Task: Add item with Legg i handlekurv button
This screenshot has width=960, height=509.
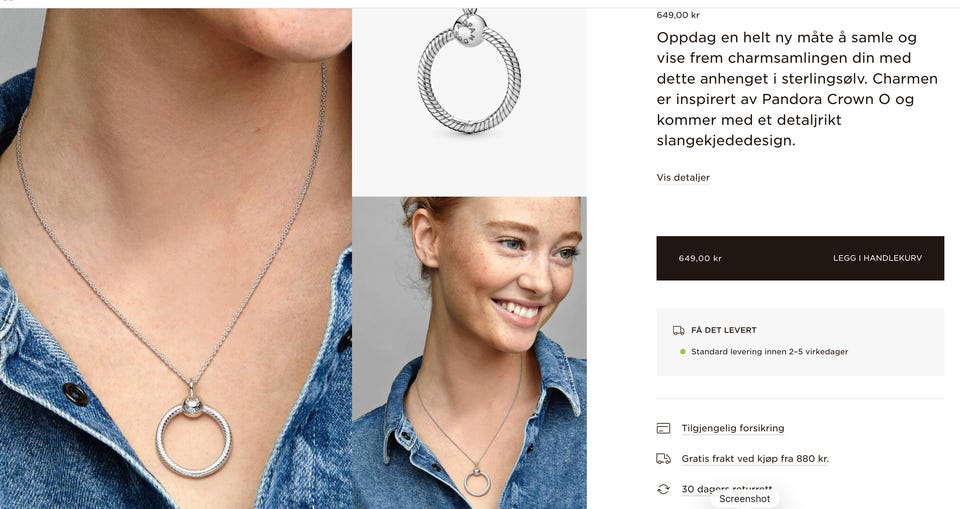Action: [x=800, y=258]
